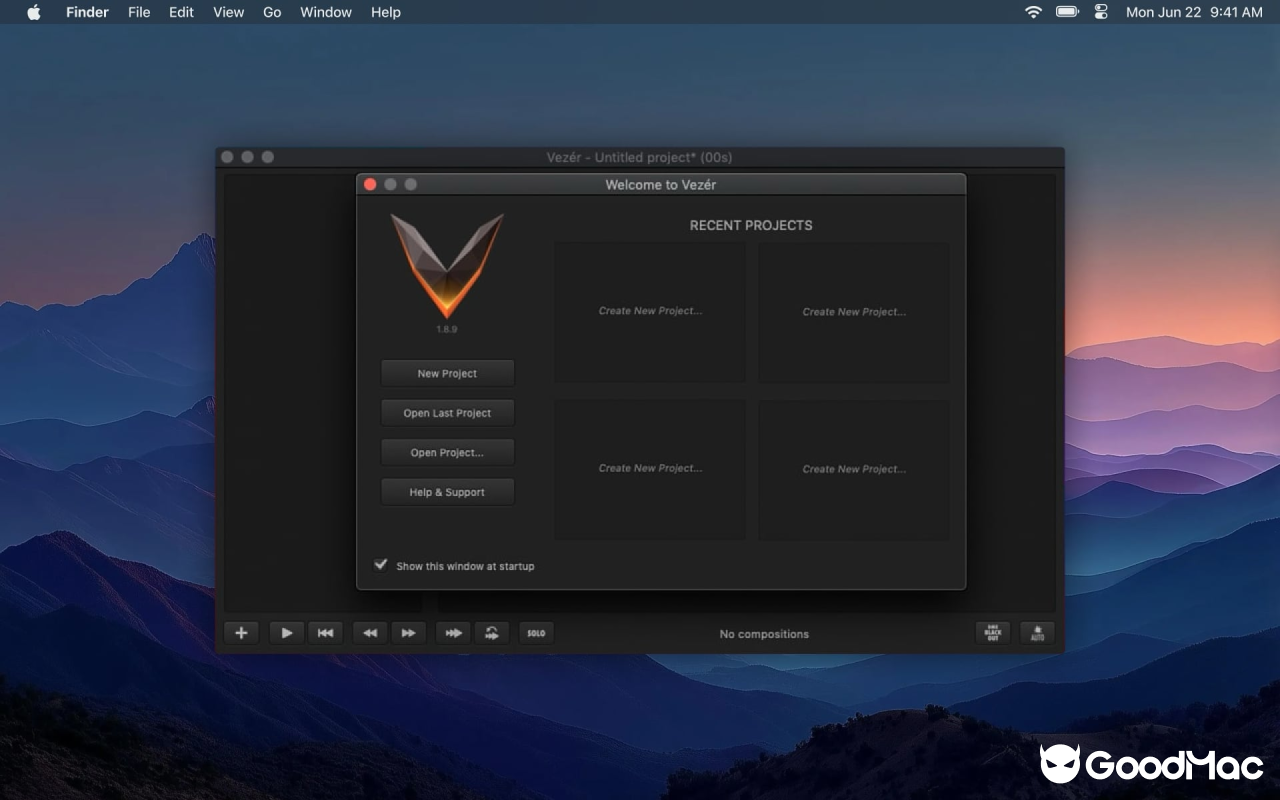Click the rewind button
1280x800 pixels.
pyautogui.click(x=370, y=633)
